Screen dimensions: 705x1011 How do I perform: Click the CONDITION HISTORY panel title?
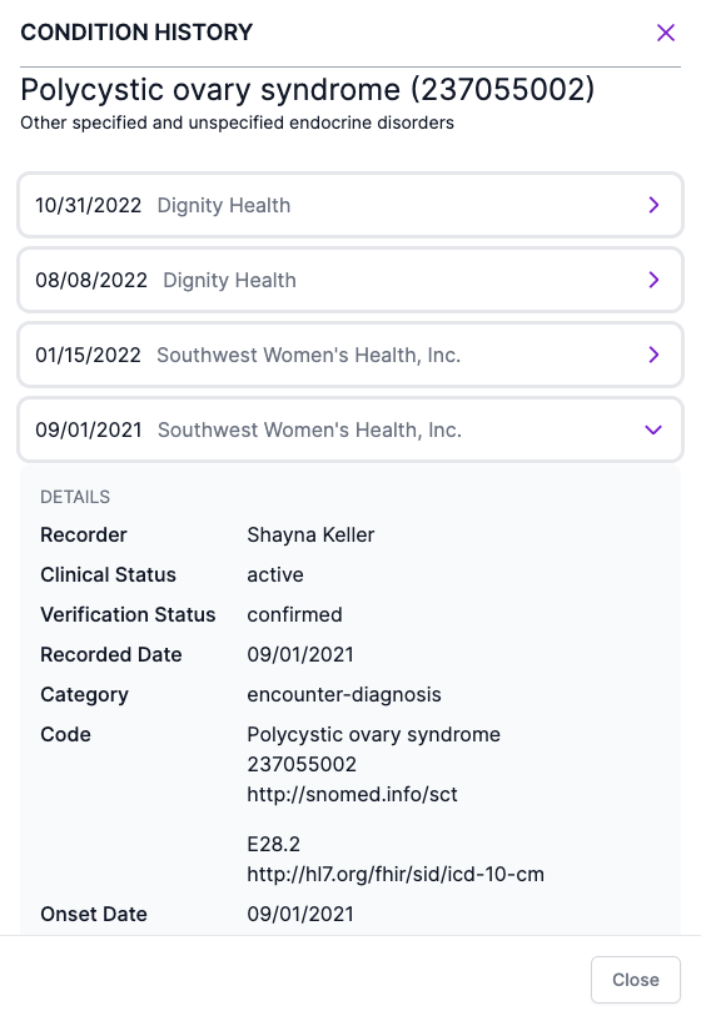[x=137, y=33]
